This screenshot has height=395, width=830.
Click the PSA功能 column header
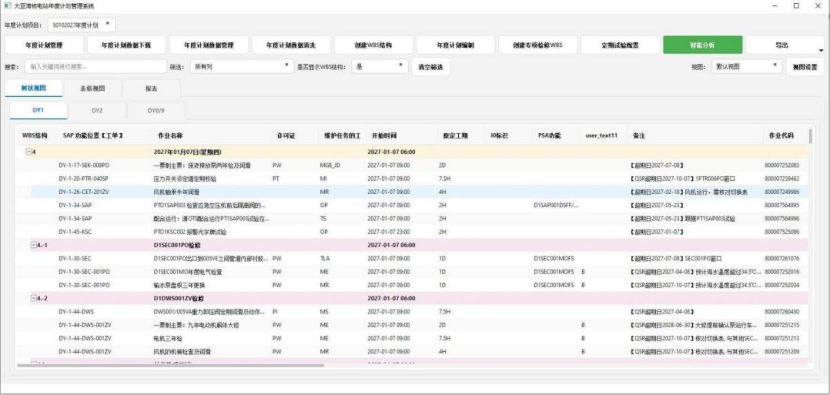pyautogui.click(x=550, y=136)
